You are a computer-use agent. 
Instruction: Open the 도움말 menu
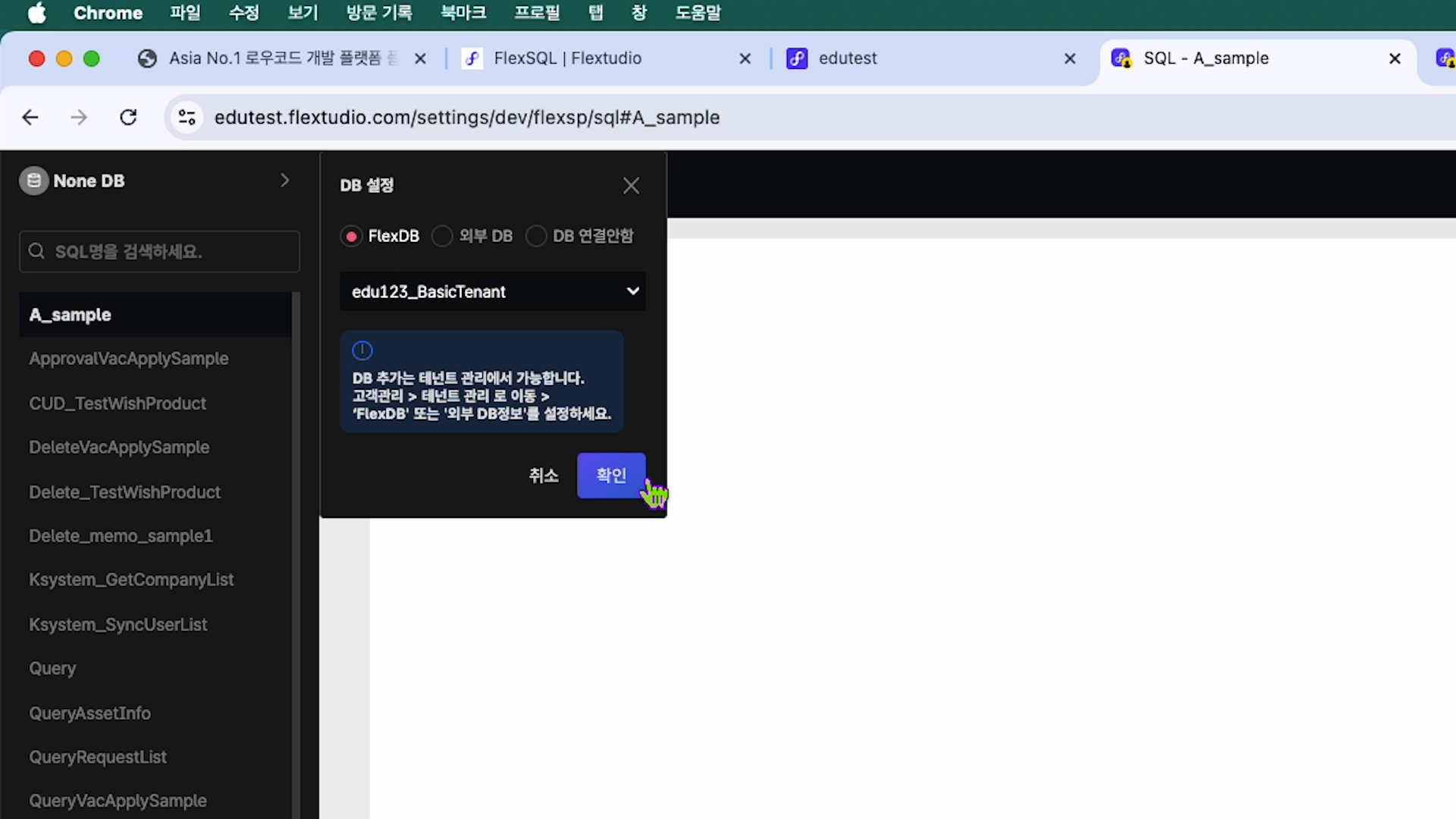click(698, 13)
